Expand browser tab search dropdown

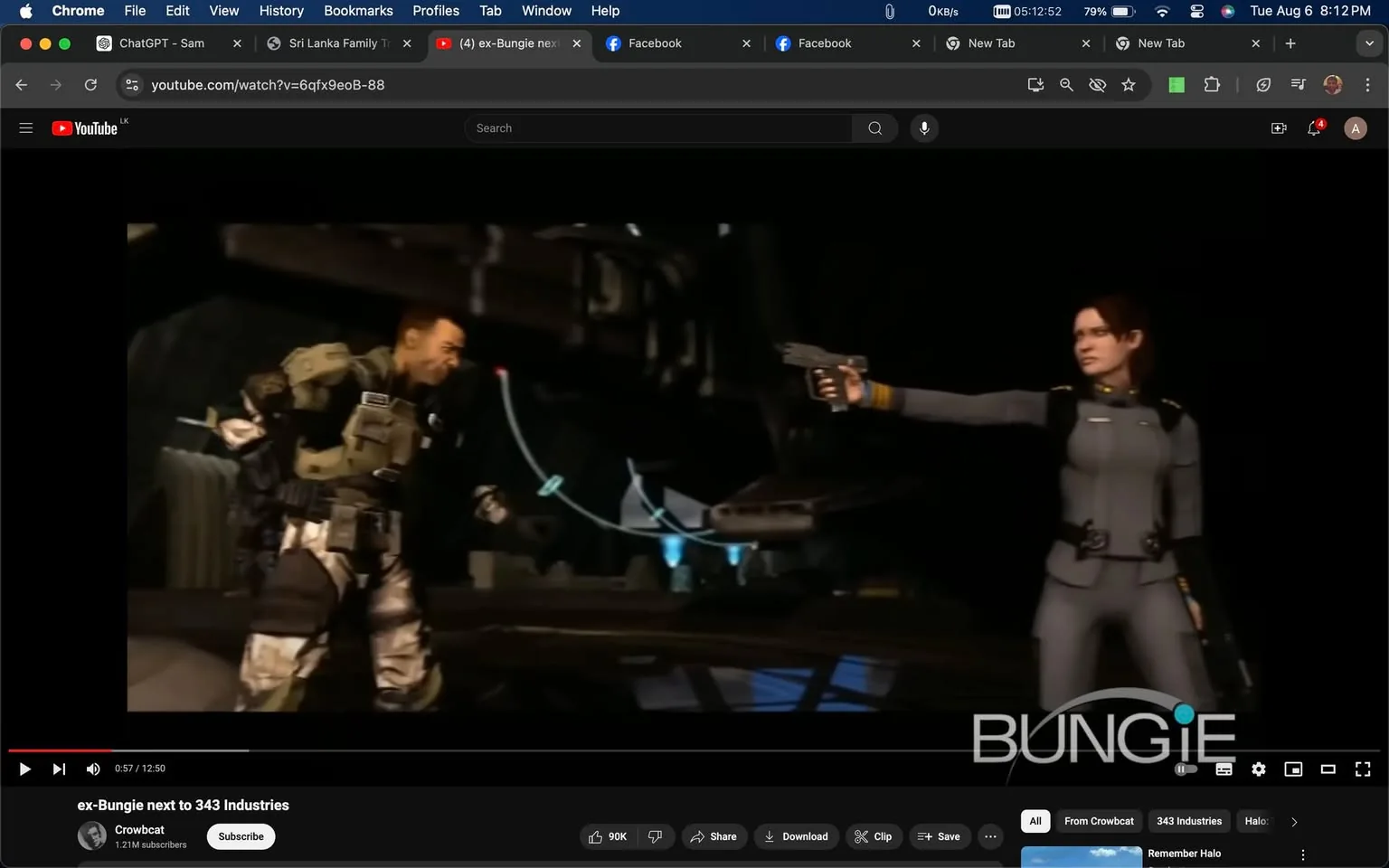click(x=1369, y=42)
